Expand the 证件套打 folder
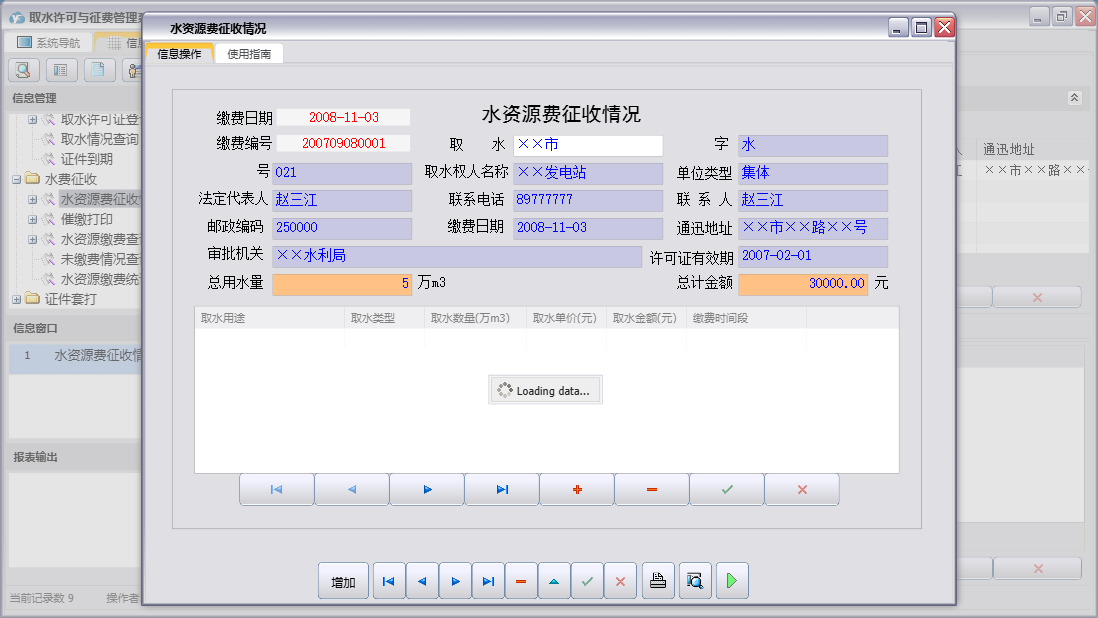 pos(17,299)
